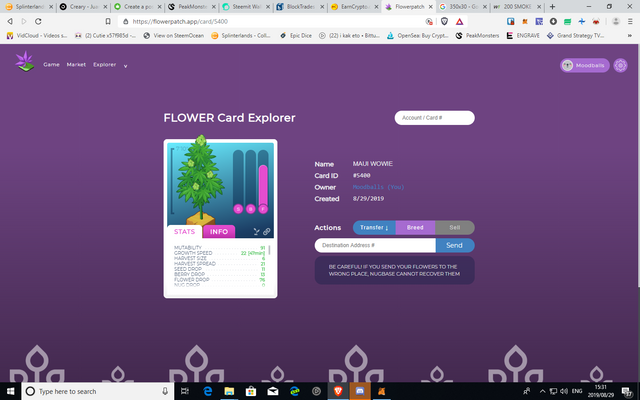Screen dimensions: 640x400
Task: Open the settings gear icon near Moodballs
Action: coord(620,65)
